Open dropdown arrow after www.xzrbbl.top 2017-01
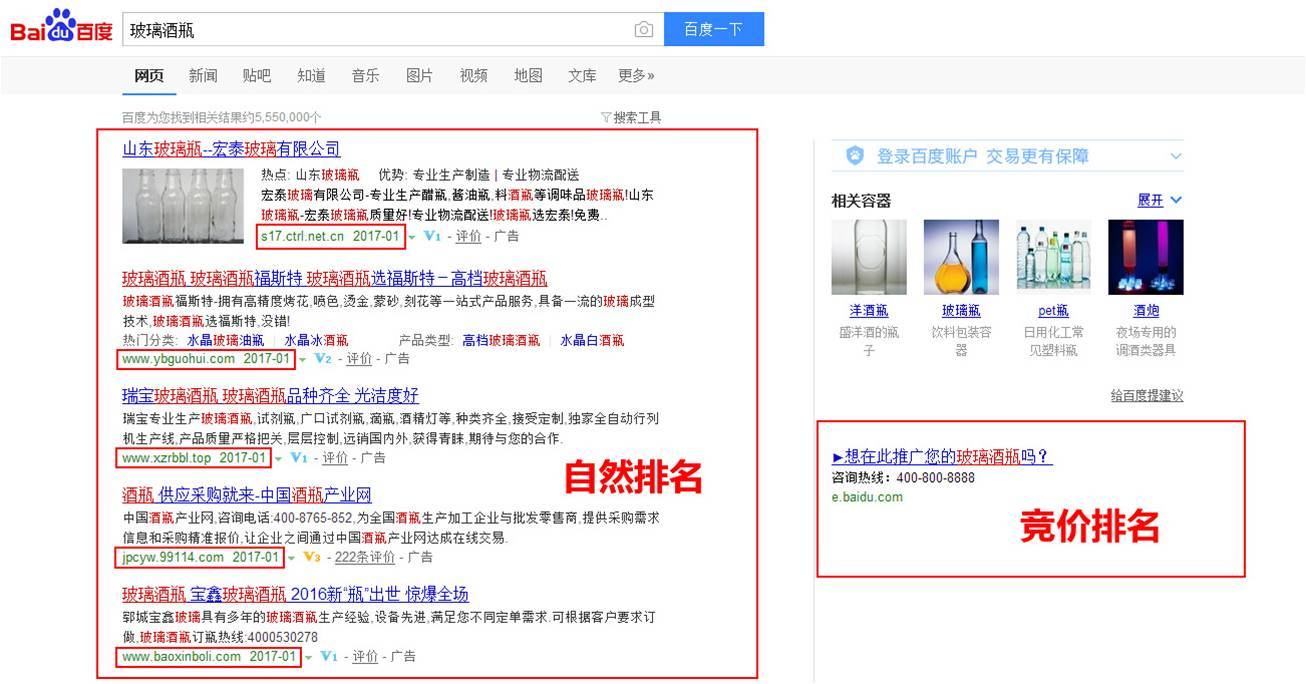The width and height of the screenshot is (1306, 684). [x=278, y=459]
